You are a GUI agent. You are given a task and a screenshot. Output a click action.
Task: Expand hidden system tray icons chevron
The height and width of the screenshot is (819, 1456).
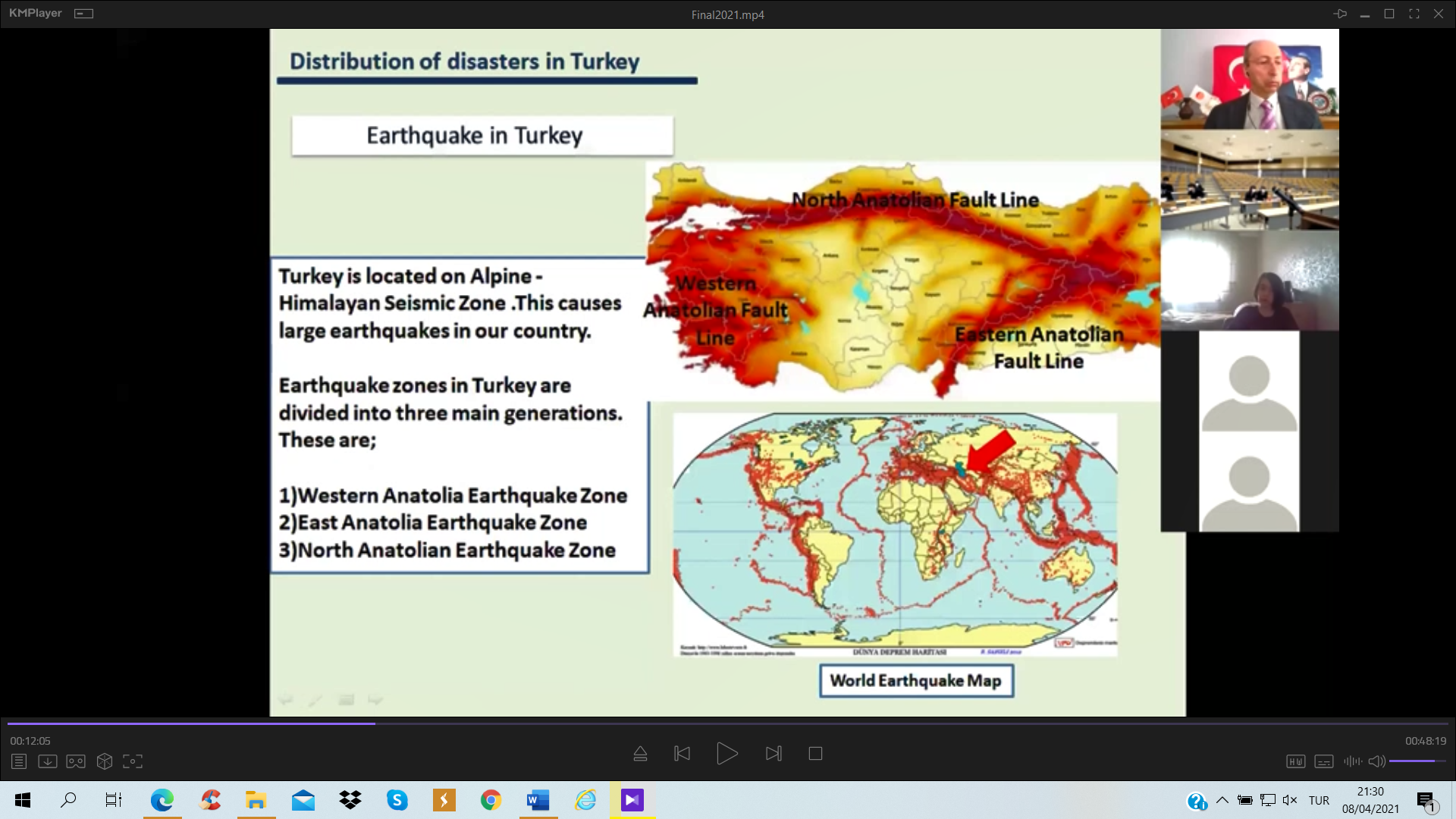tap(1222, 800)
